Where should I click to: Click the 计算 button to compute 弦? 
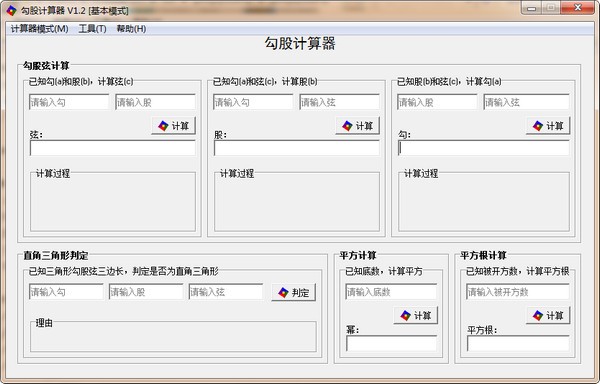(173, 126)
